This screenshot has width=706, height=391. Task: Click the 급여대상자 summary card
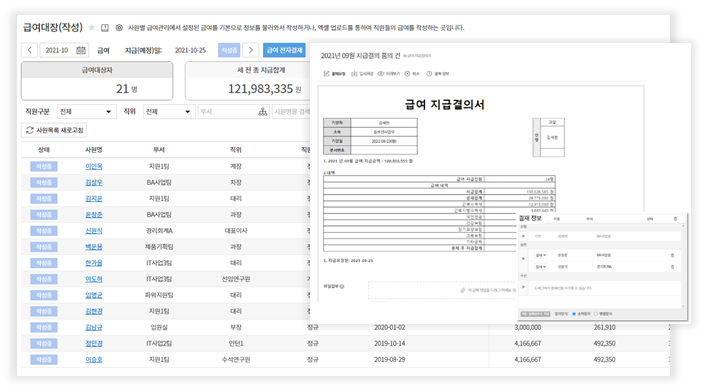point(97,81)
